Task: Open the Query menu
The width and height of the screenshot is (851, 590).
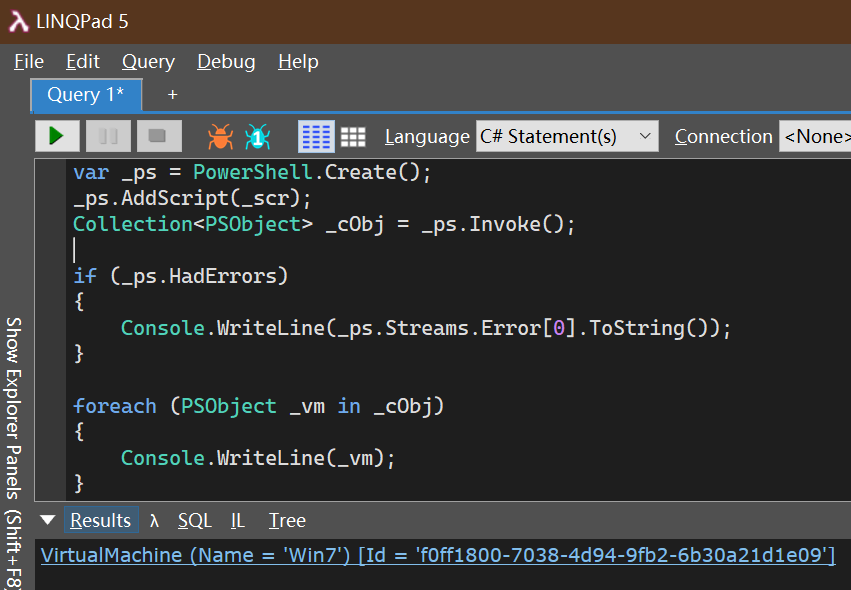Action: (x=148, y=61)
